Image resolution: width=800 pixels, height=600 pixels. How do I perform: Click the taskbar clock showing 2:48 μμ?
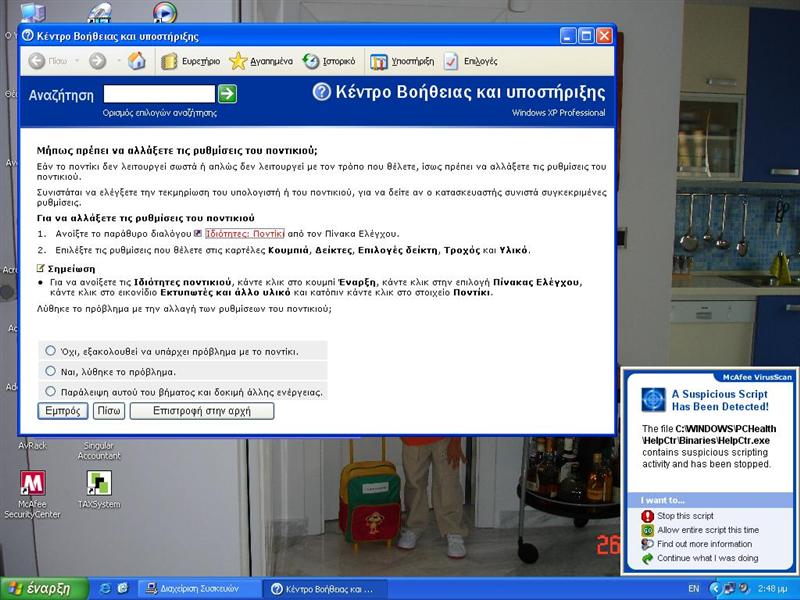click(773, 589)
